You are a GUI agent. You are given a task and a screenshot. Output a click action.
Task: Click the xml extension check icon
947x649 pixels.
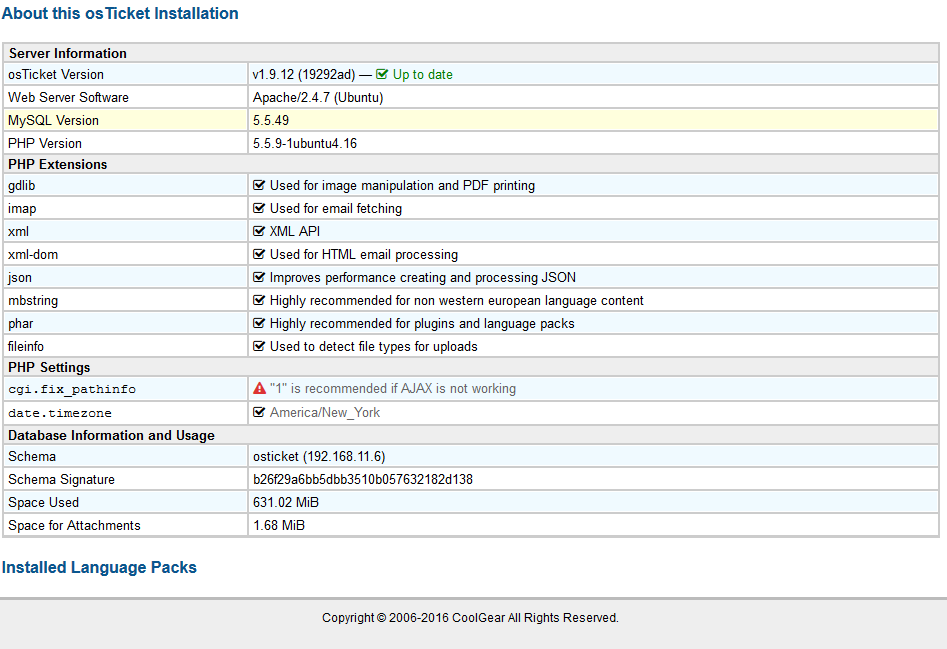point(259,231)
